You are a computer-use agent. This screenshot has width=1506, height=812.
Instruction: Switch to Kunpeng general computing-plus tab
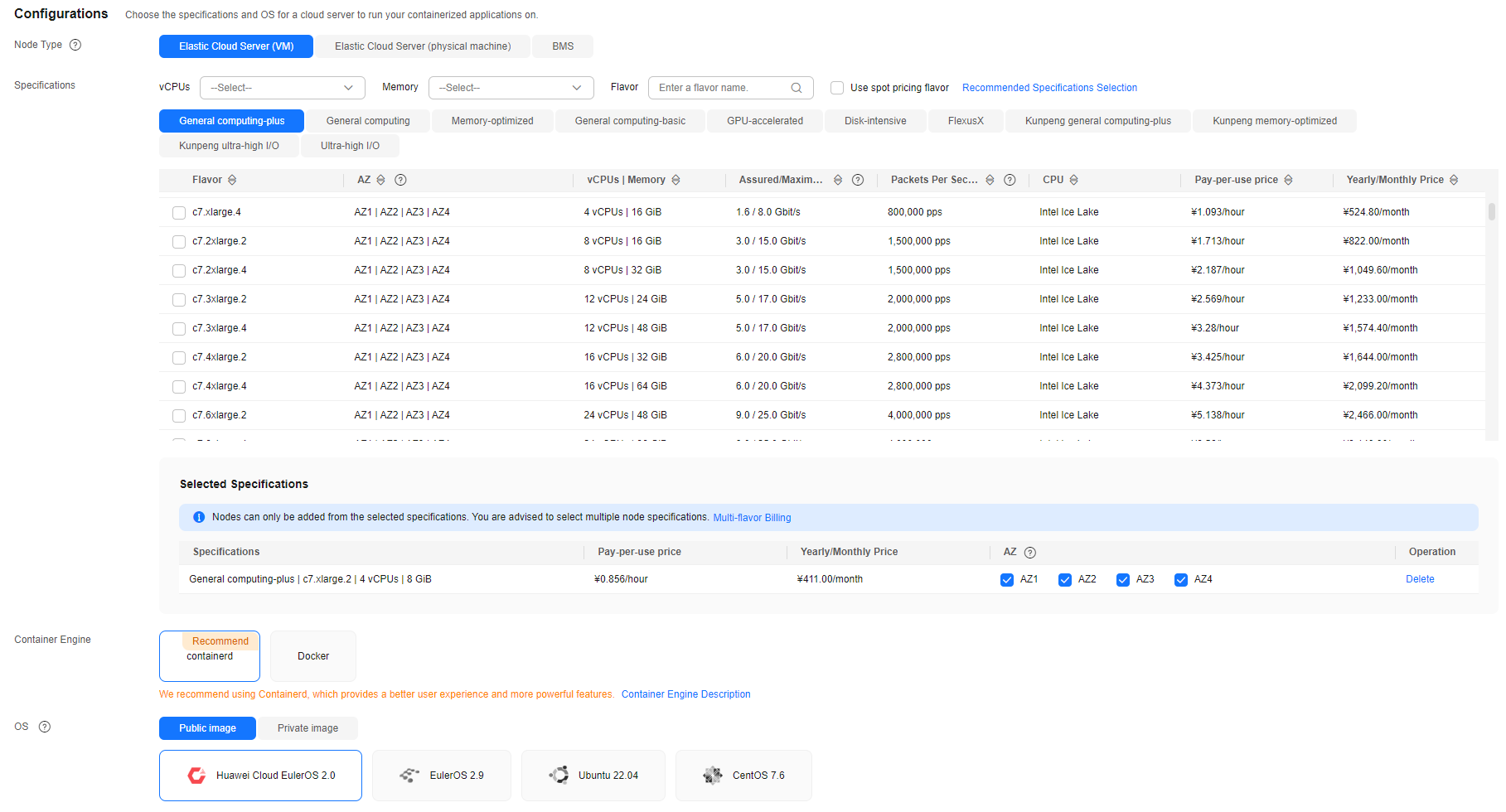pyautogui.click(x=1098, y=121)
